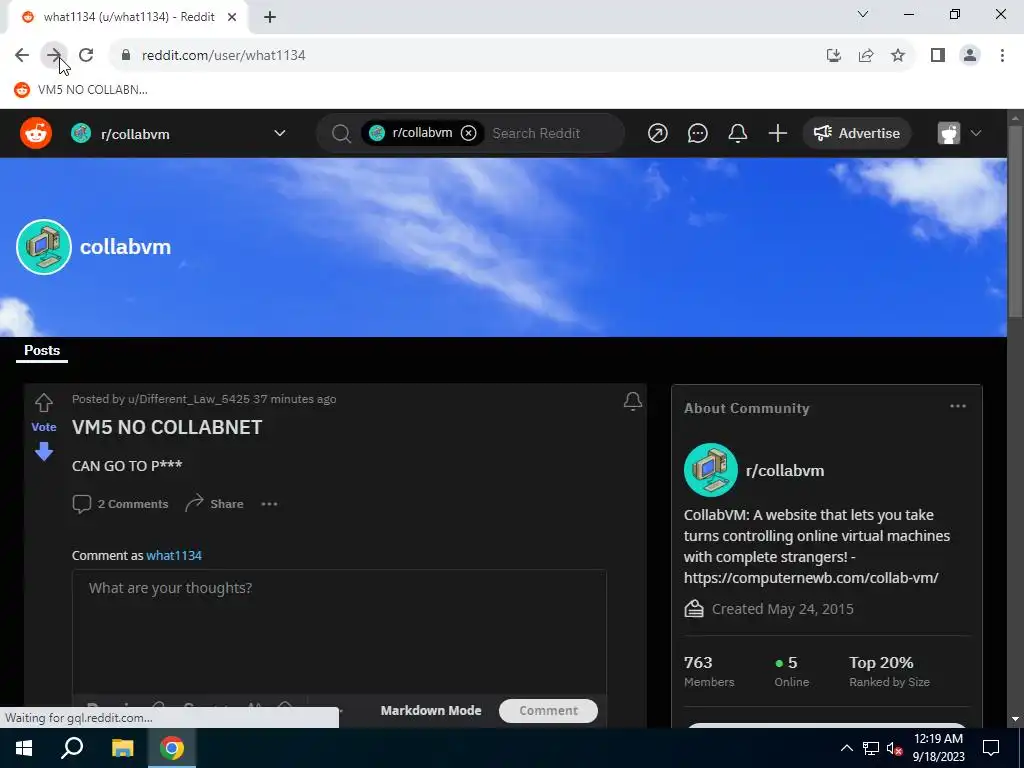Screen dimensions: 1024x768
Task: Open the 2 Comments section
Action: 120,504
